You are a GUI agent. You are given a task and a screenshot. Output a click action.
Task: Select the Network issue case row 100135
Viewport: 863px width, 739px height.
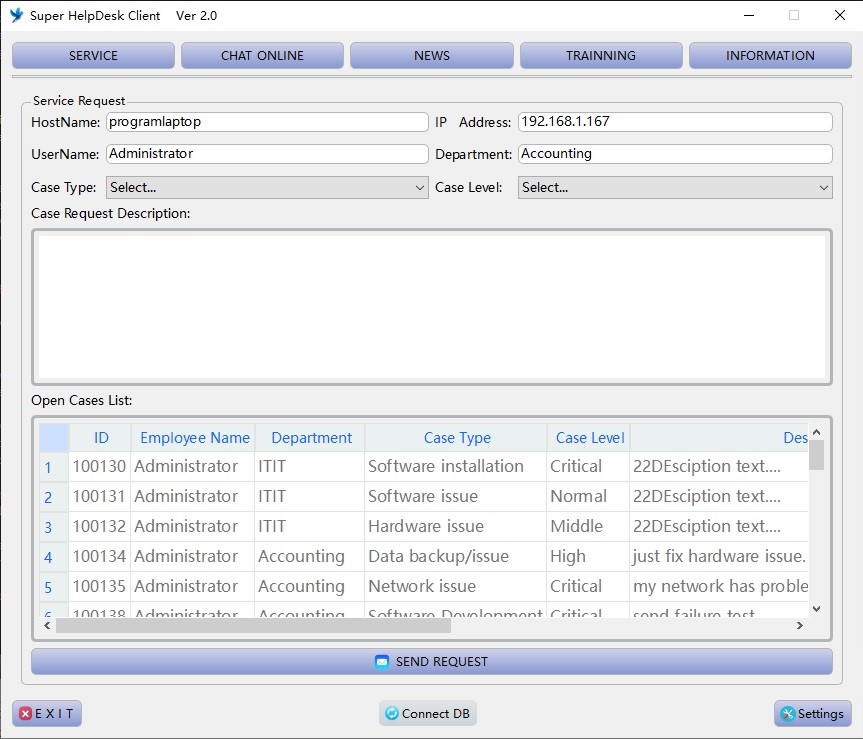[422, 586]
